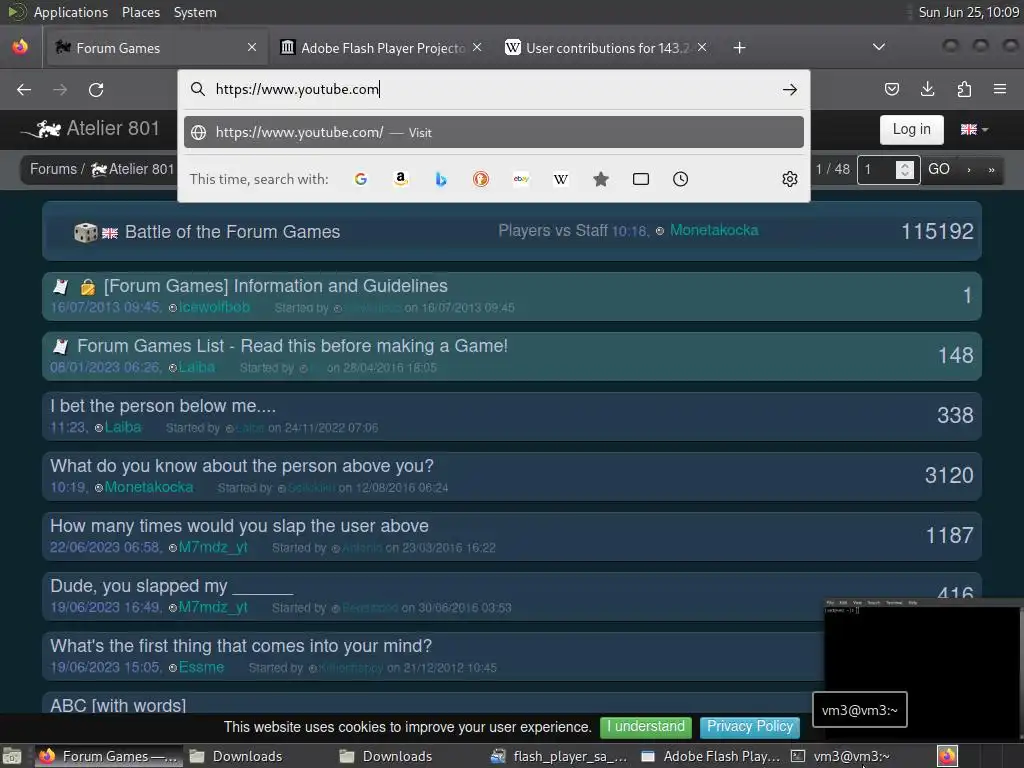Open the Places menu

141,12
